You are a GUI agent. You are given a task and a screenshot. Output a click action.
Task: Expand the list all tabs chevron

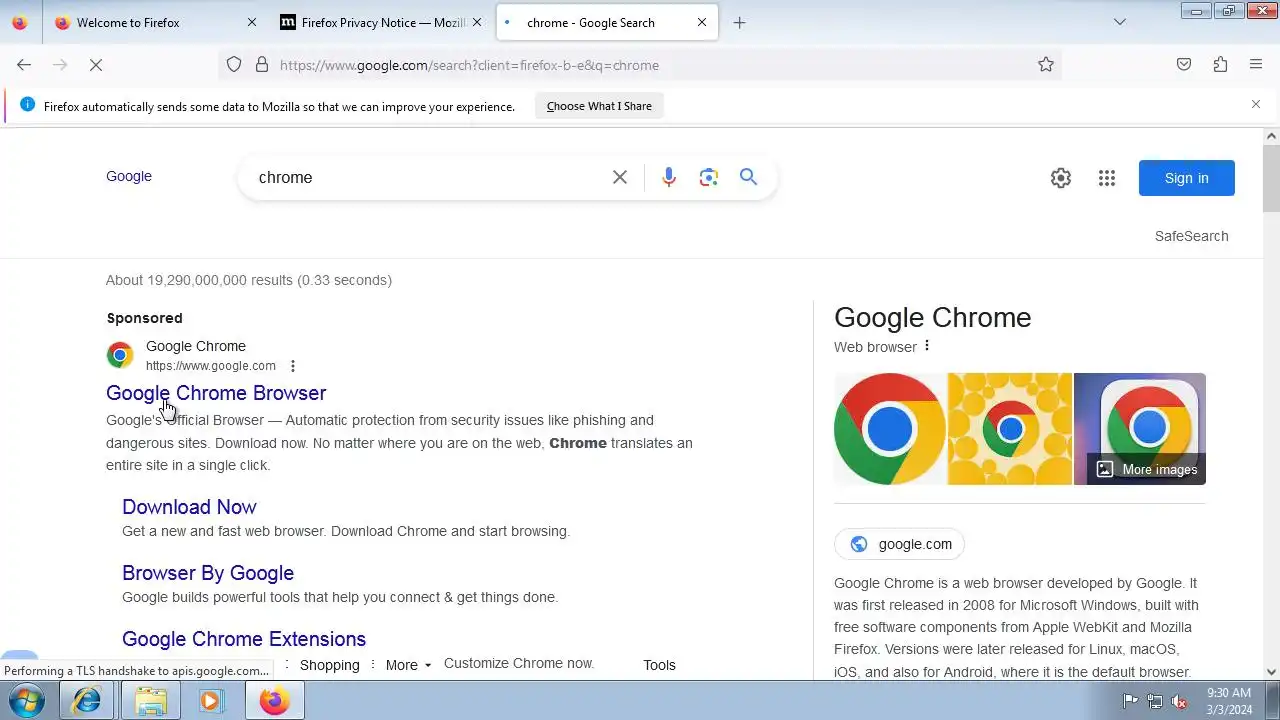coord(1120,22)
